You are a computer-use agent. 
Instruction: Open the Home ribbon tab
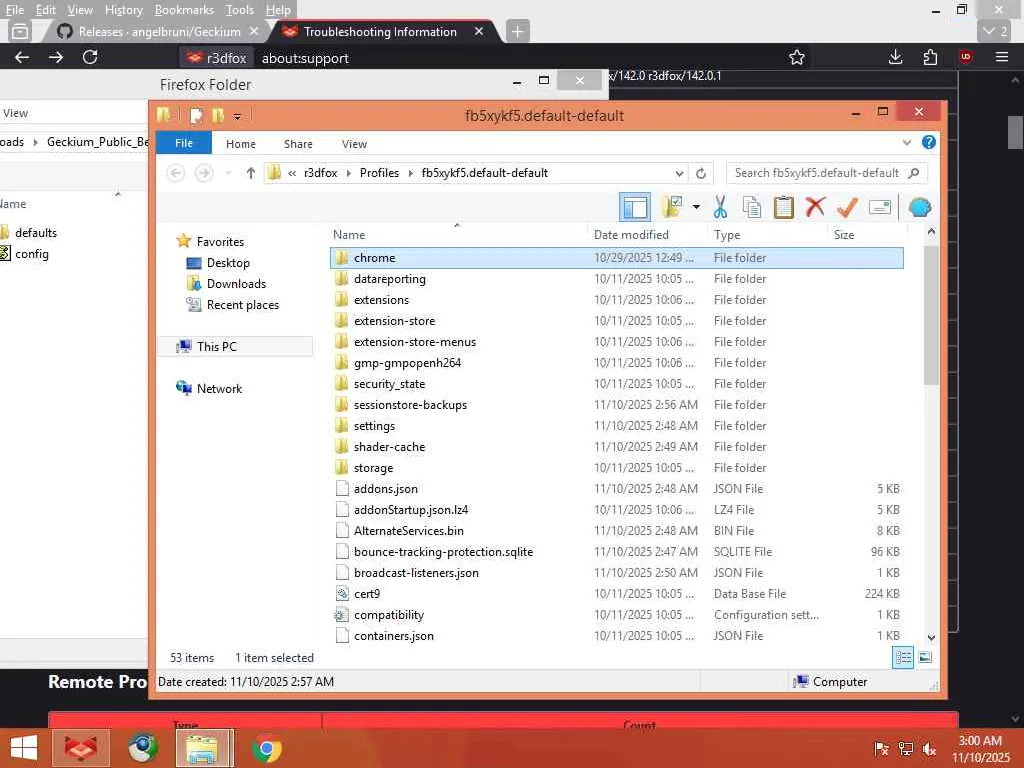240,144
